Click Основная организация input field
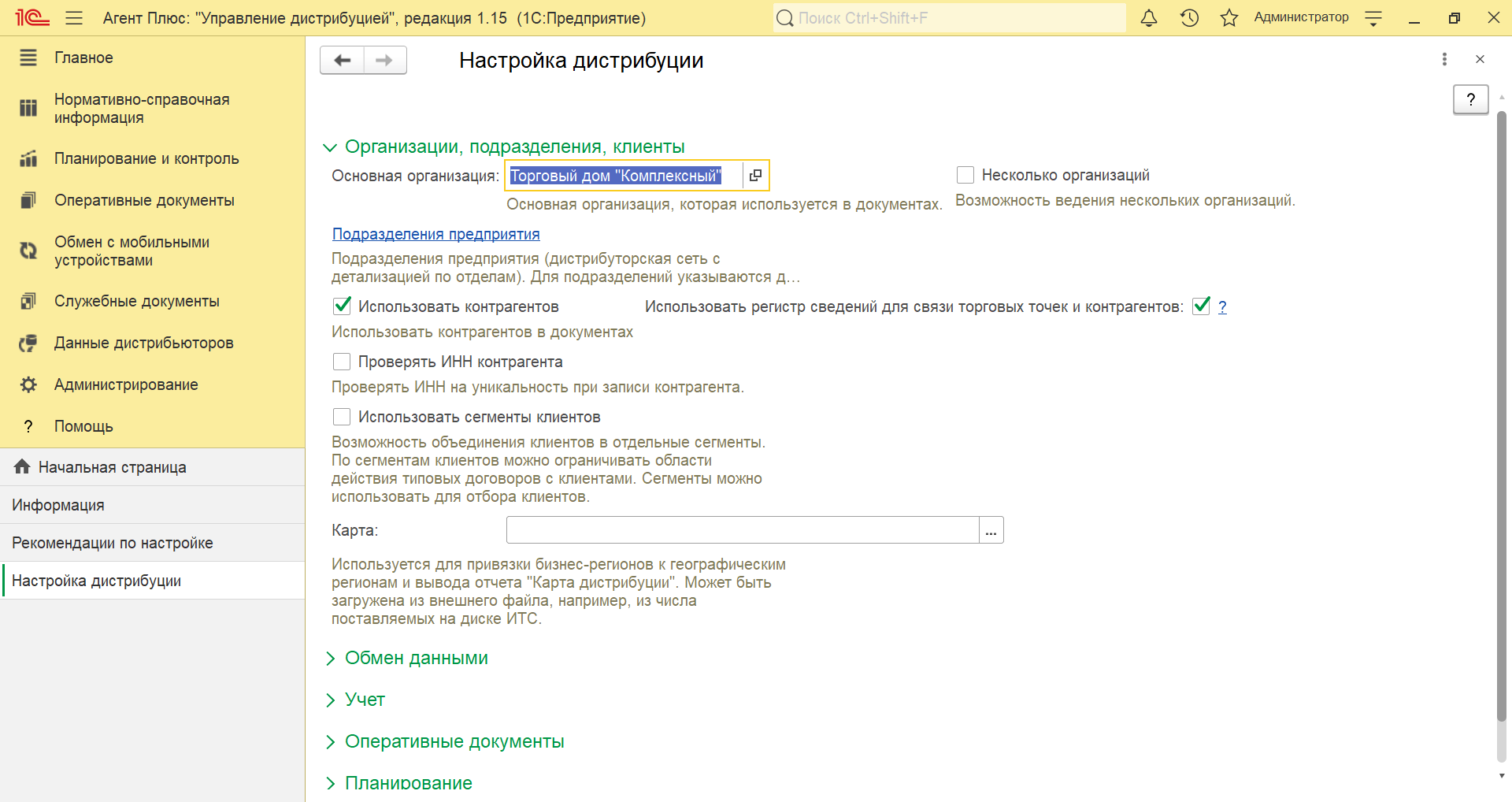This screenshot has width=1512, height=802. [624, 175]
